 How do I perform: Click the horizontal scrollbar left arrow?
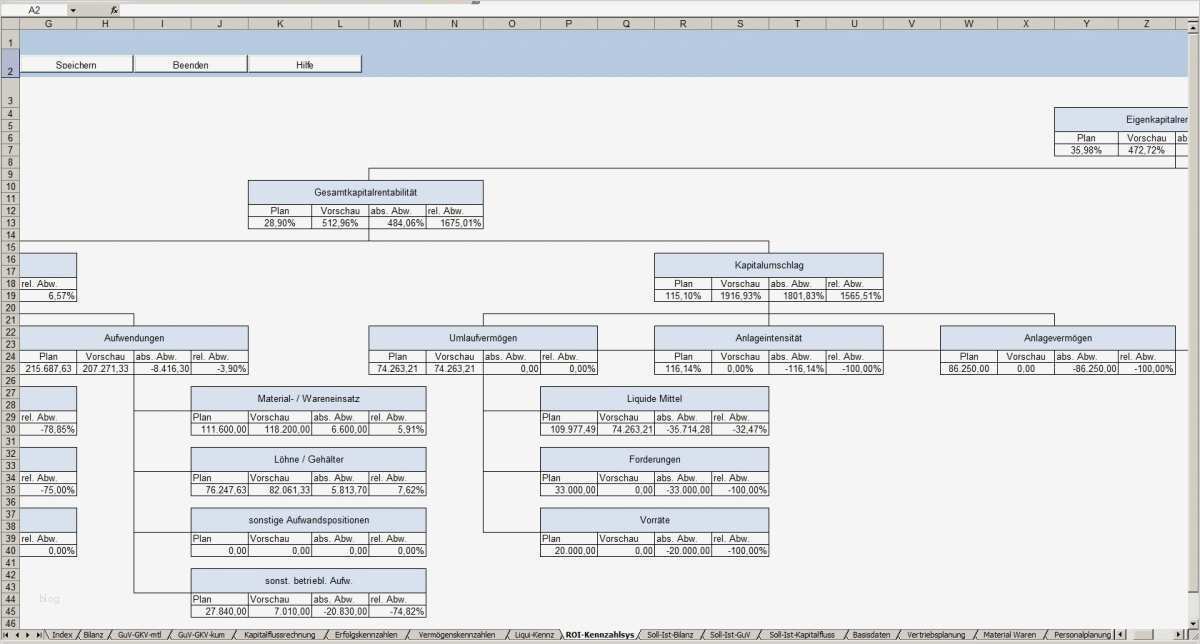tap(1120, 634)
